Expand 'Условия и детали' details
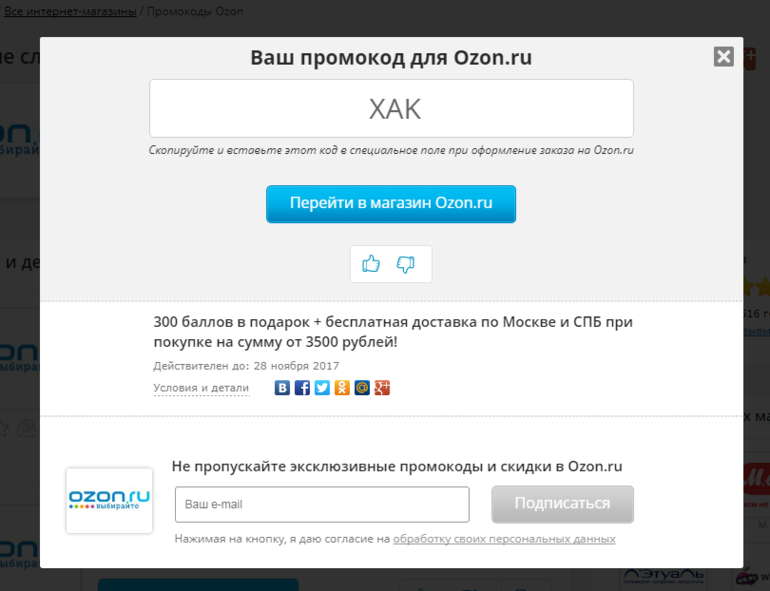Image resolution: width=770 pixels, height=591 pixels. 201,388
